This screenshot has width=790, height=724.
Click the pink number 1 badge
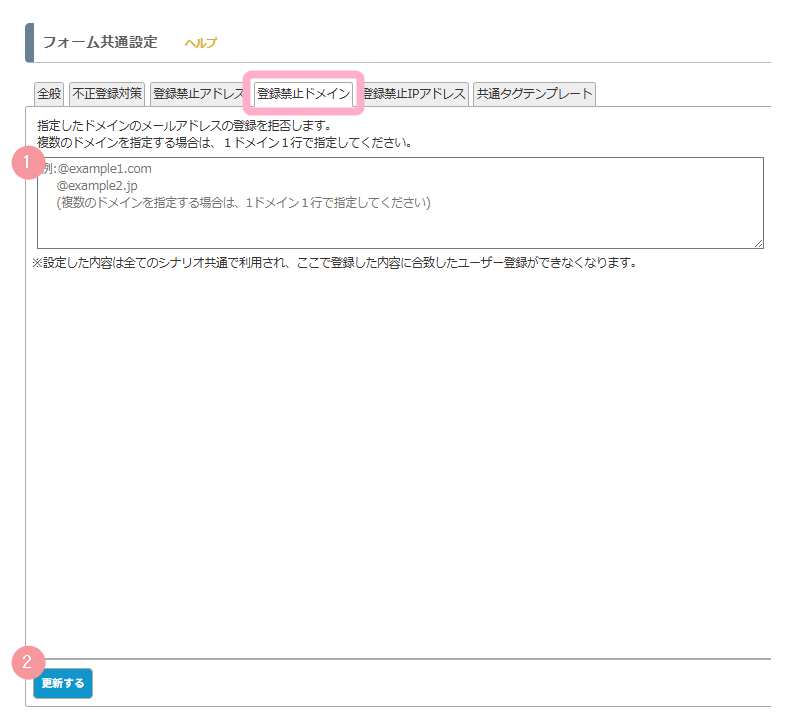click(28, 163)
